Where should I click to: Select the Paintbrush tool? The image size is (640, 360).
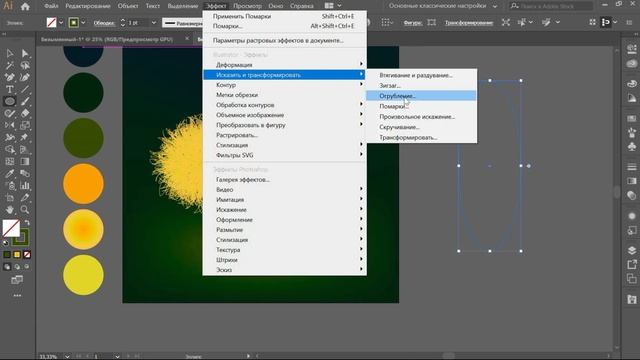pyautogui.click(x=25, y=101)
